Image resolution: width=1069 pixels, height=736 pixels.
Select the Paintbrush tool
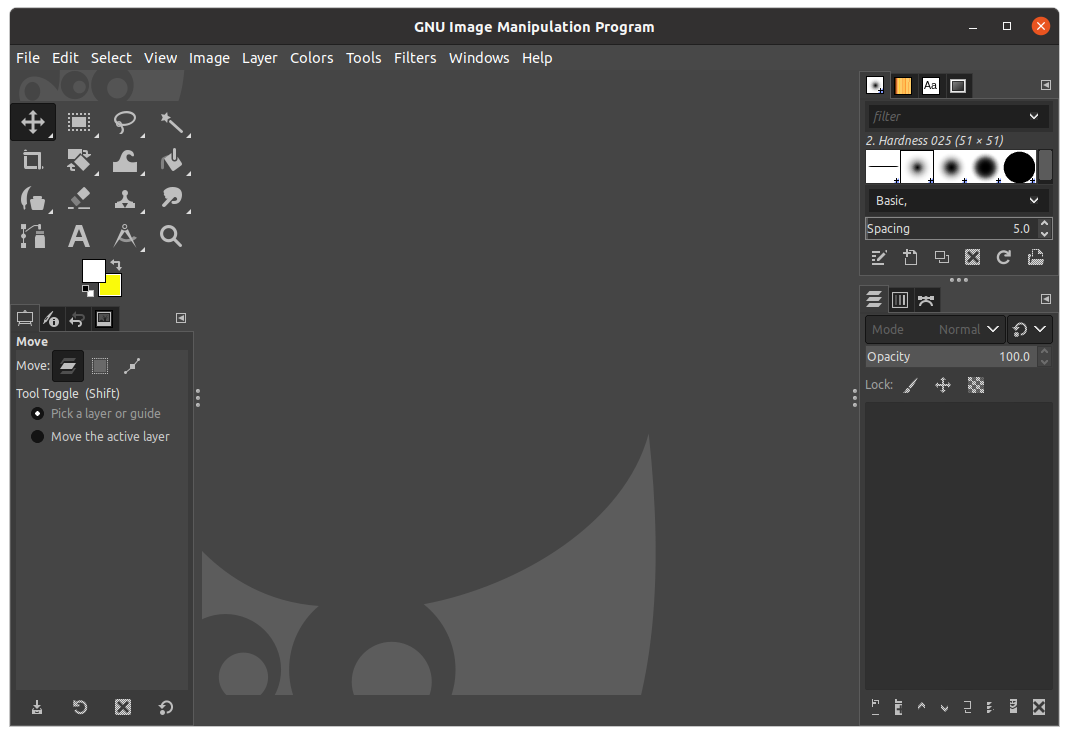[33, 199]
